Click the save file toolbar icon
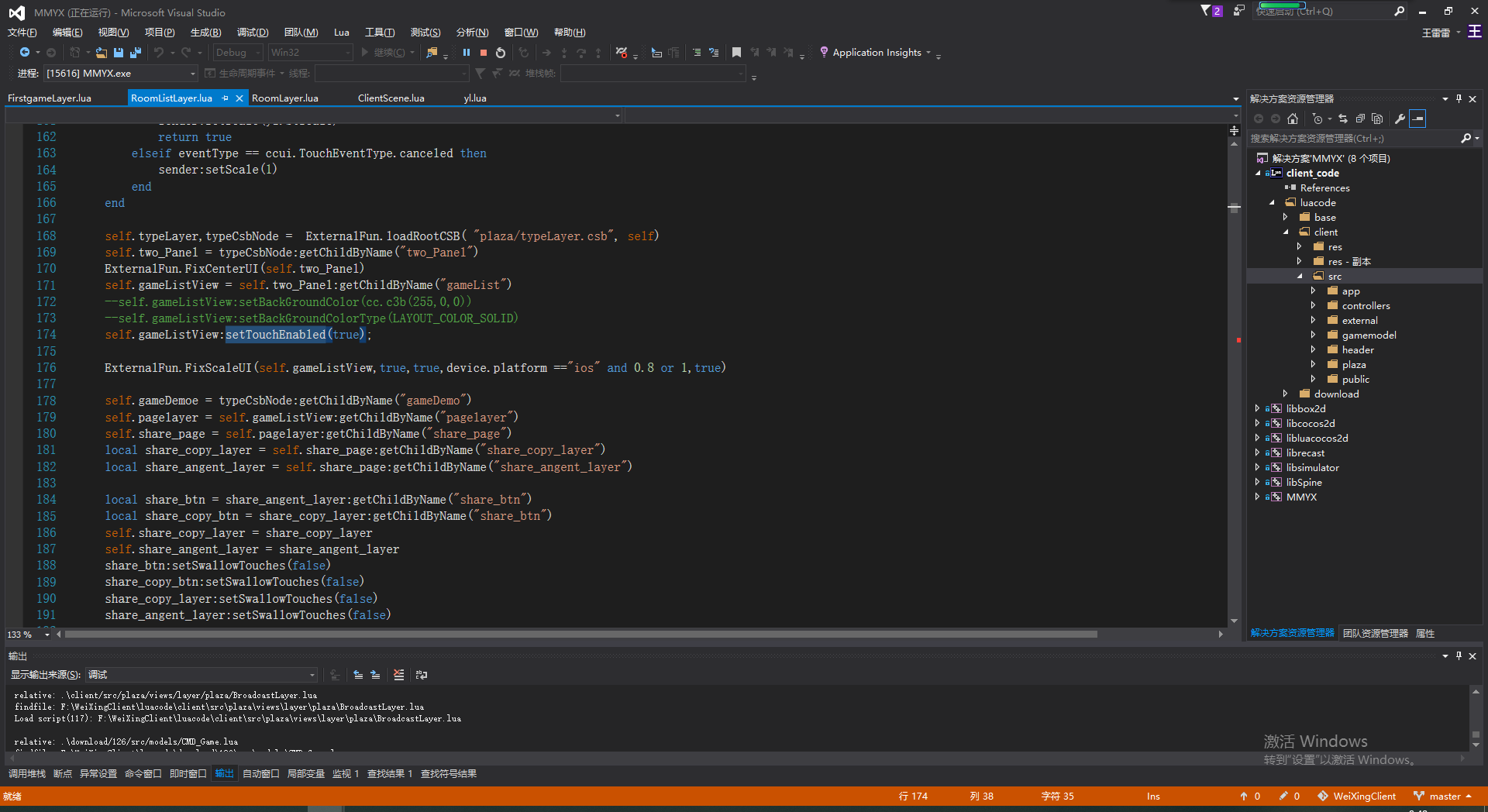Image resolution: width=1488 pixels, height=812 pixels. 119,53
